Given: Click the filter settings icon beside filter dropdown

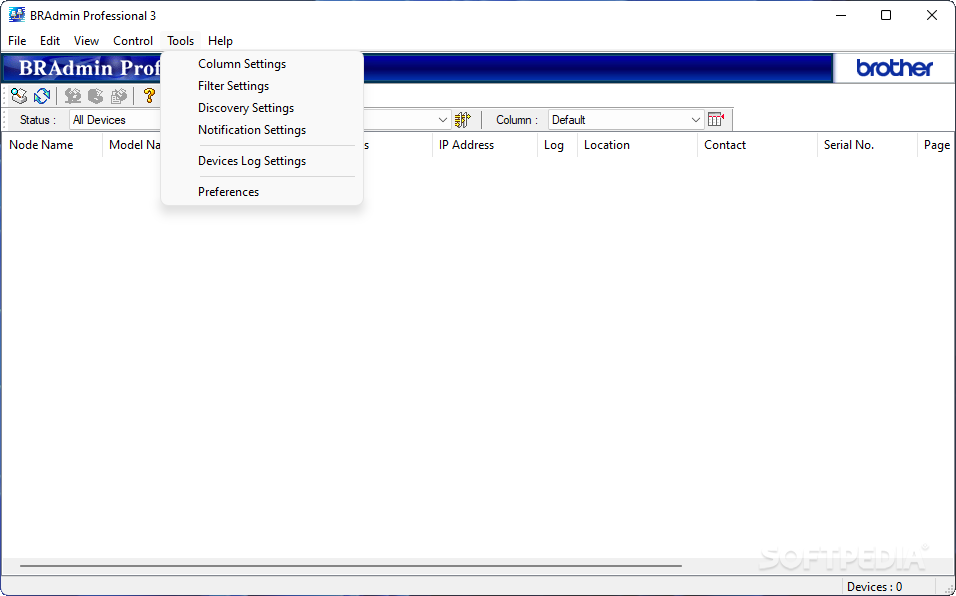Looking at the screenshot, I should [x=463, y=119].
